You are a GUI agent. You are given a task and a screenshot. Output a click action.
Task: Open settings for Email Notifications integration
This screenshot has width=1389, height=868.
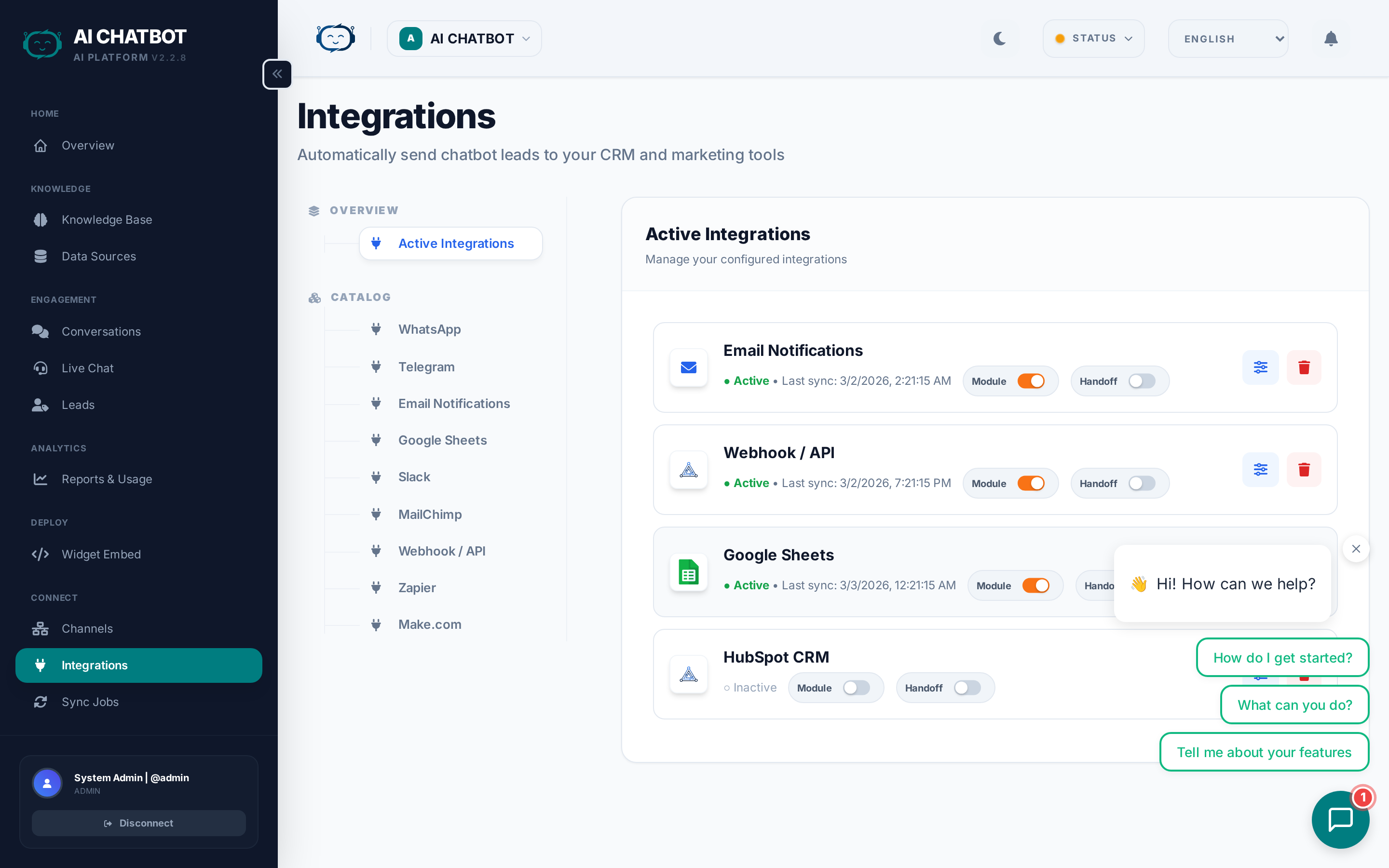1260,367
